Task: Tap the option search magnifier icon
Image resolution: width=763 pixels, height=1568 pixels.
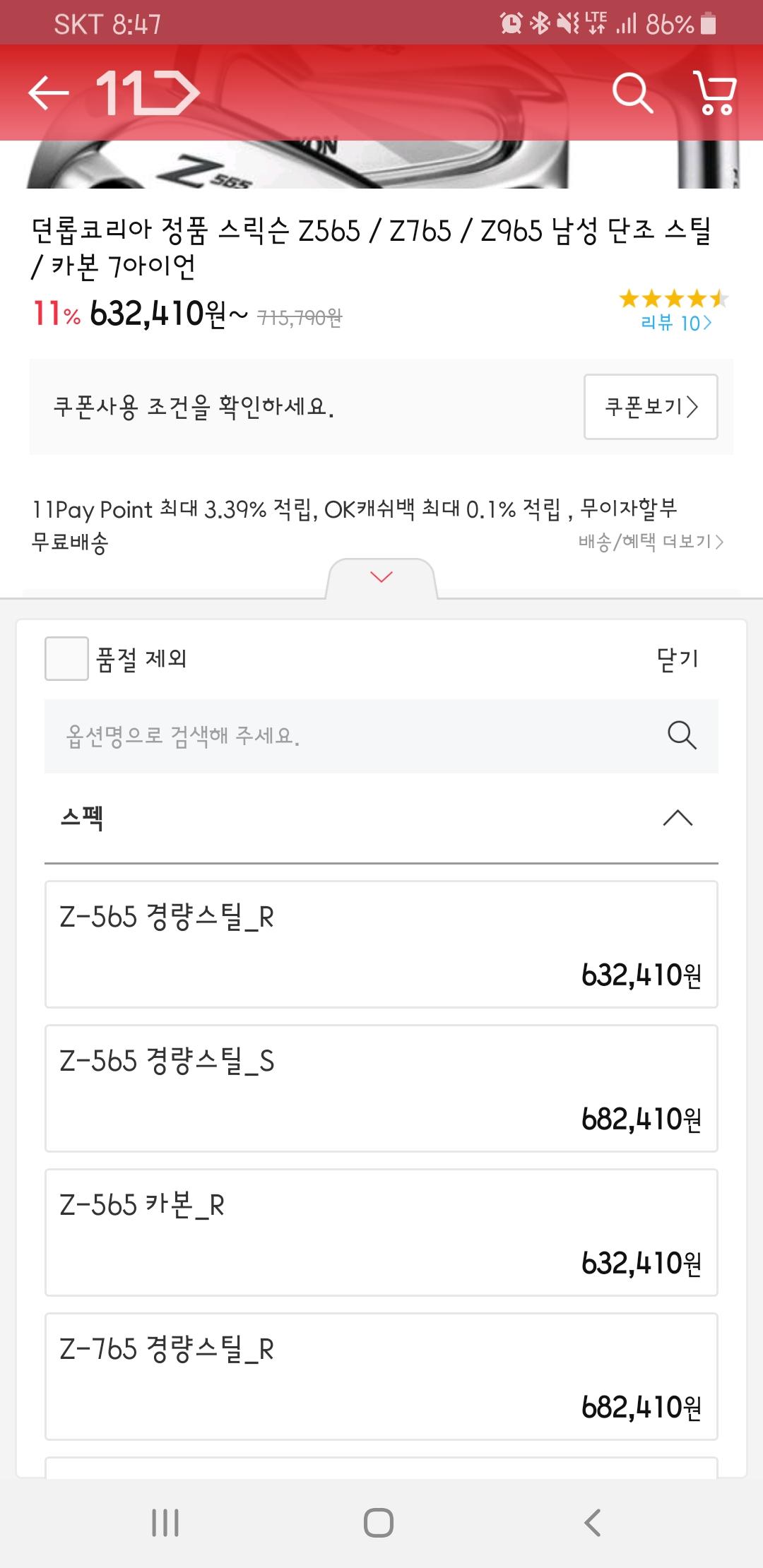Action: tap(682, 735)
